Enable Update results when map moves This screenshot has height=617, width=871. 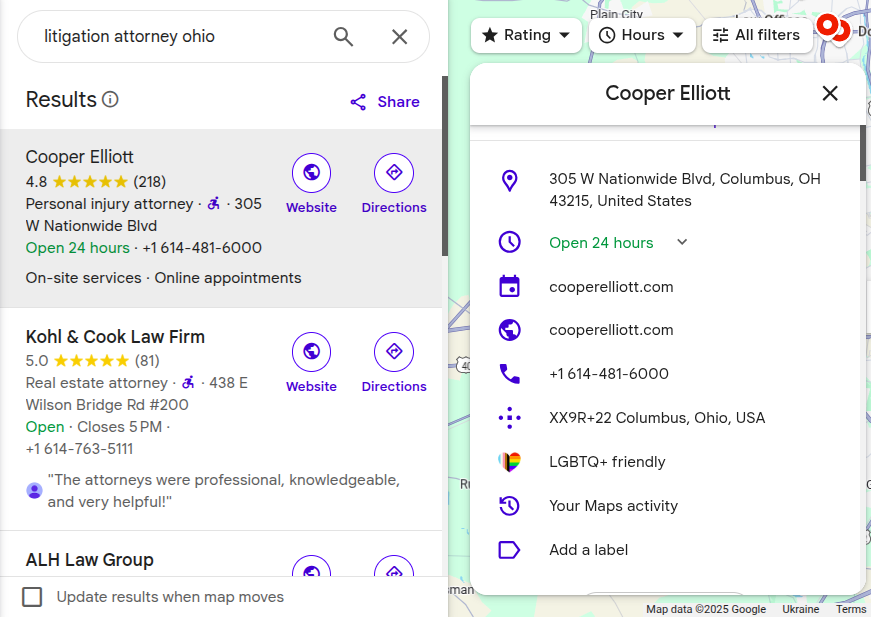(x=32, y=597)
